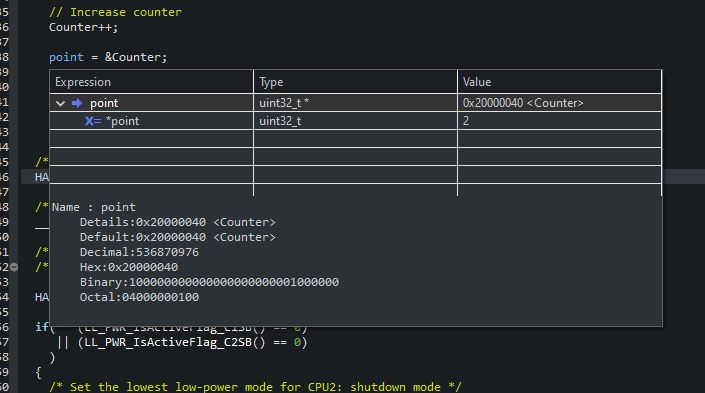This screenshot has height=393, width=705.
Task: Select the X= variable icon beside *point
Action: coord(93,121)
